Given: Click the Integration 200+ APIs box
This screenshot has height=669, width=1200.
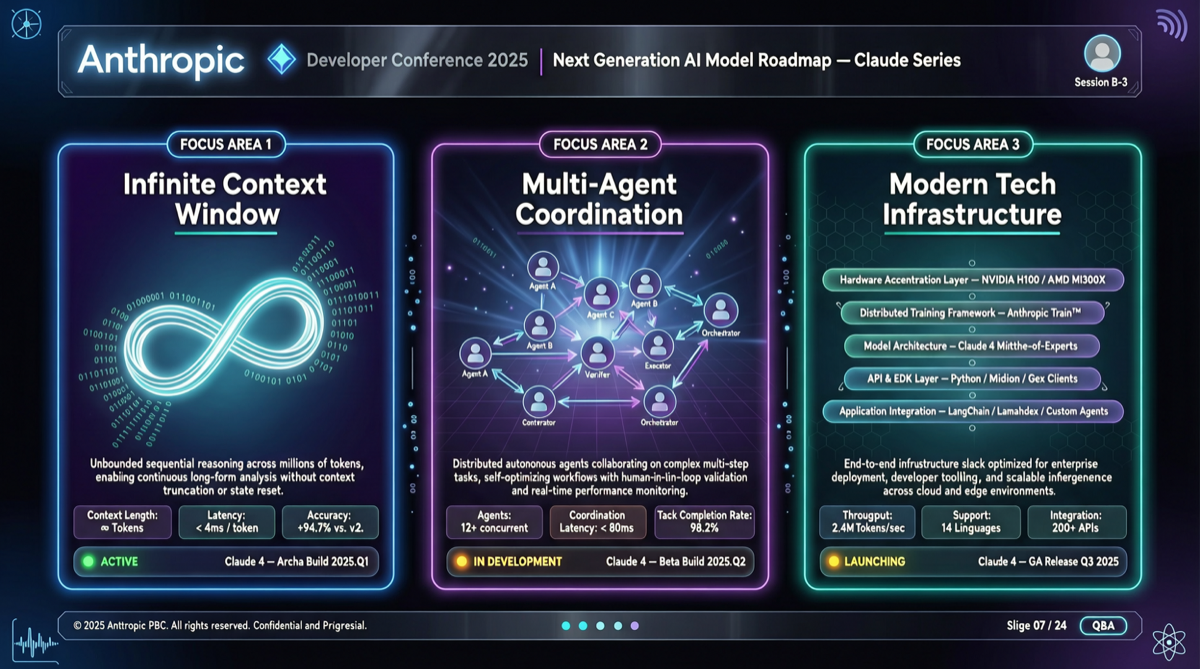Looking at the screenshot, I should [x=1077, y=522].
